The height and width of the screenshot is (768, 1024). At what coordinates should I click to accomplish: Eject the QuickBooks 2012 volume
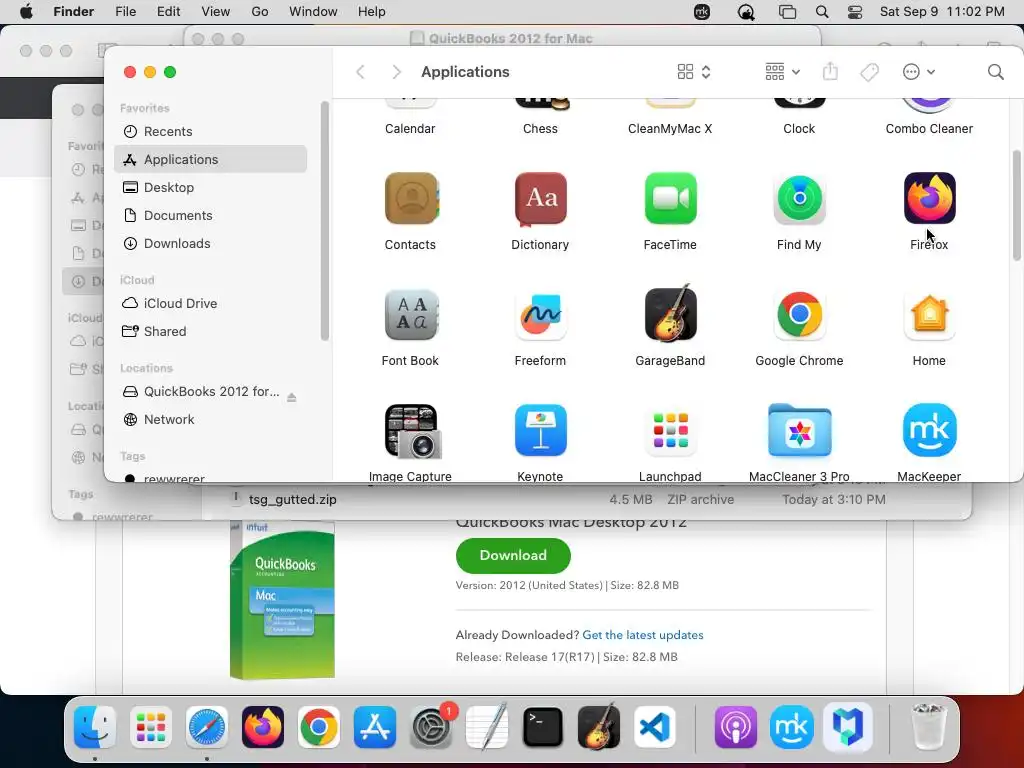pyautogui.click(x=291, y=397)
